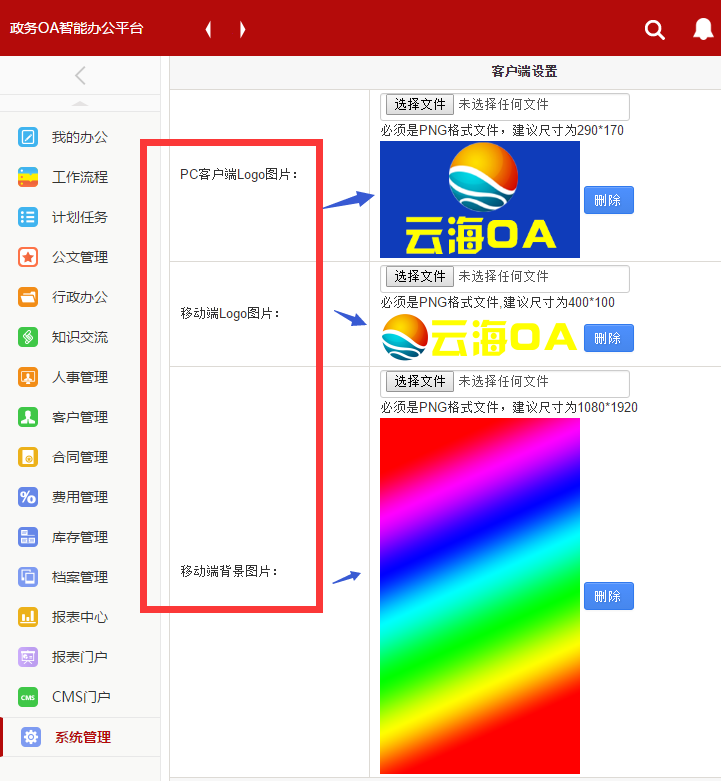
Task: Click the 我的办公 icon
Action: pyautogui.click(x=28, y=137)
